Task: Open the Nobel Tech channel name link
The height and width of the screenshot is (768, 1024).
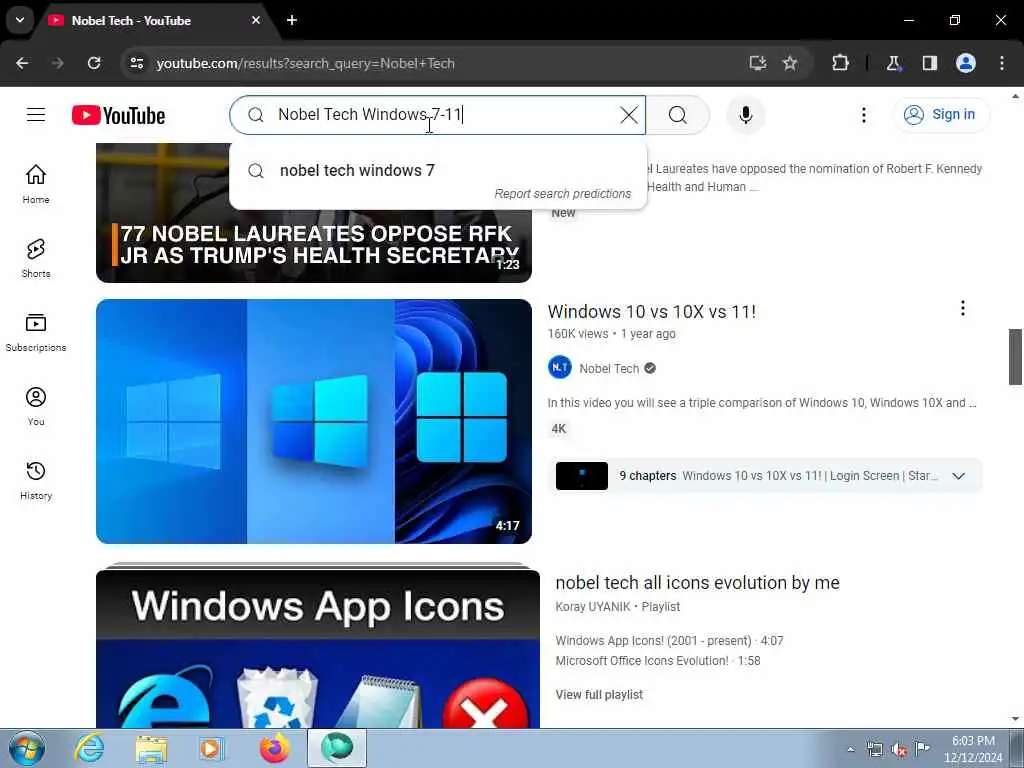Action: point(609,368)
